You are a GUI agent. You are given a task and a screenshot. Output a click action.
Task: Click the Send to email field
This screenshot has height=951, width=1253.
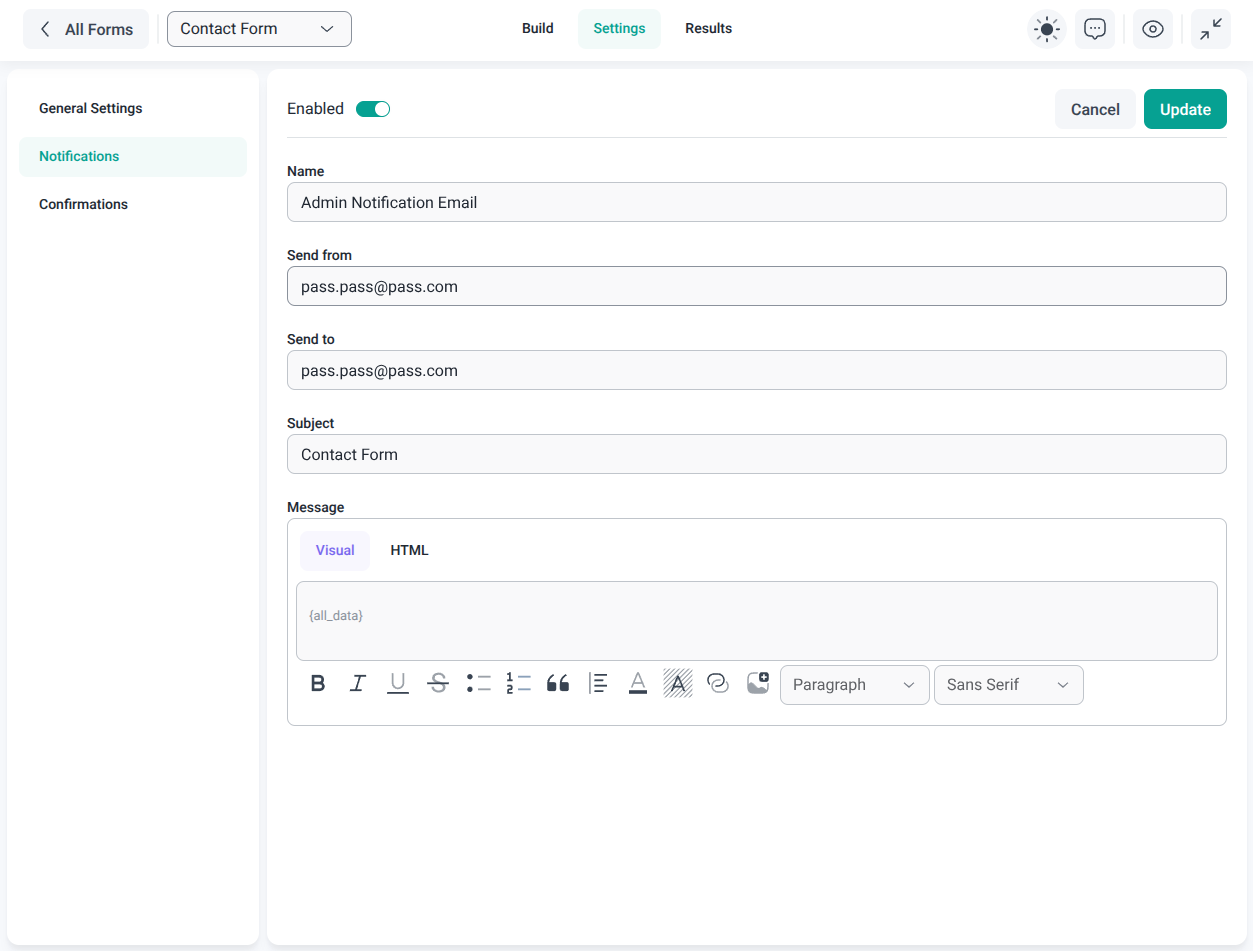pos(756,370)
